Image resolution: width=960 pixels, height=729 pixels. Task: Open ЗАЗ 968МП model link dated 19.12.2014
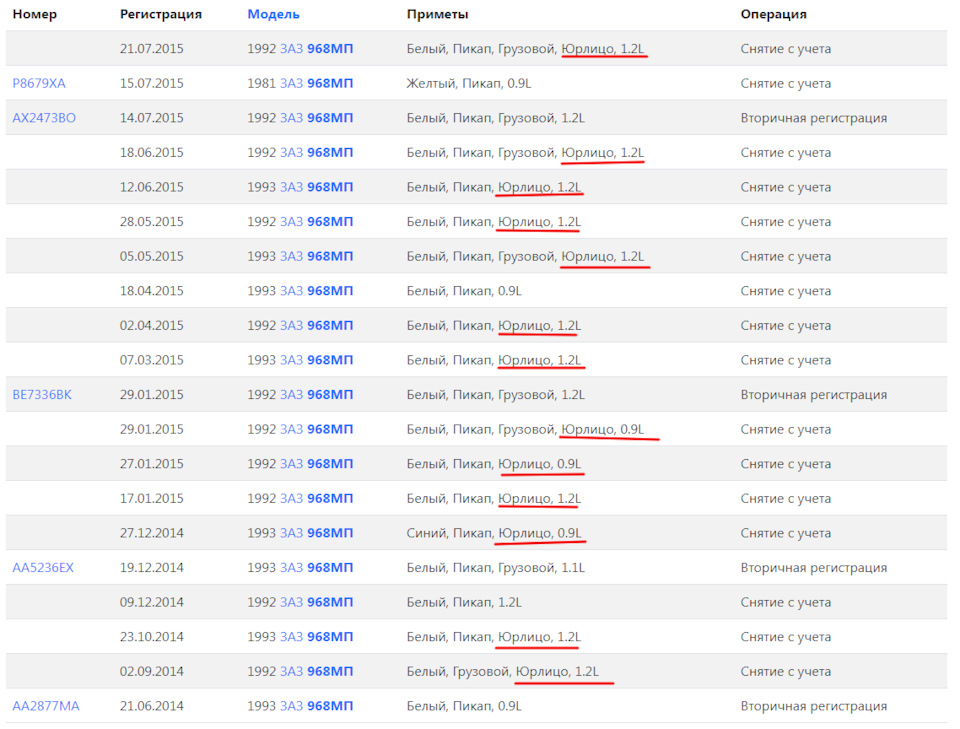(x=317, y=567)
